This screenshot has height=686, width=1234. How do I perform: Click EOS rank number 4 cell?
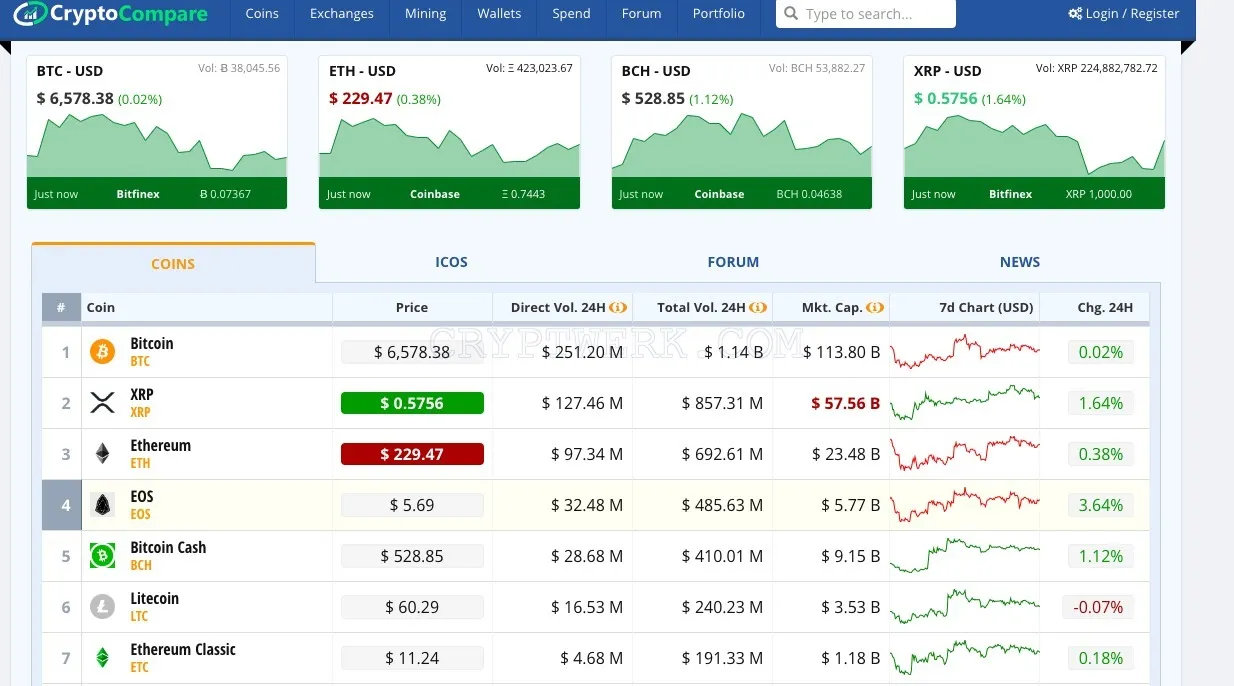pyautogui.click(x=62, y=505)
